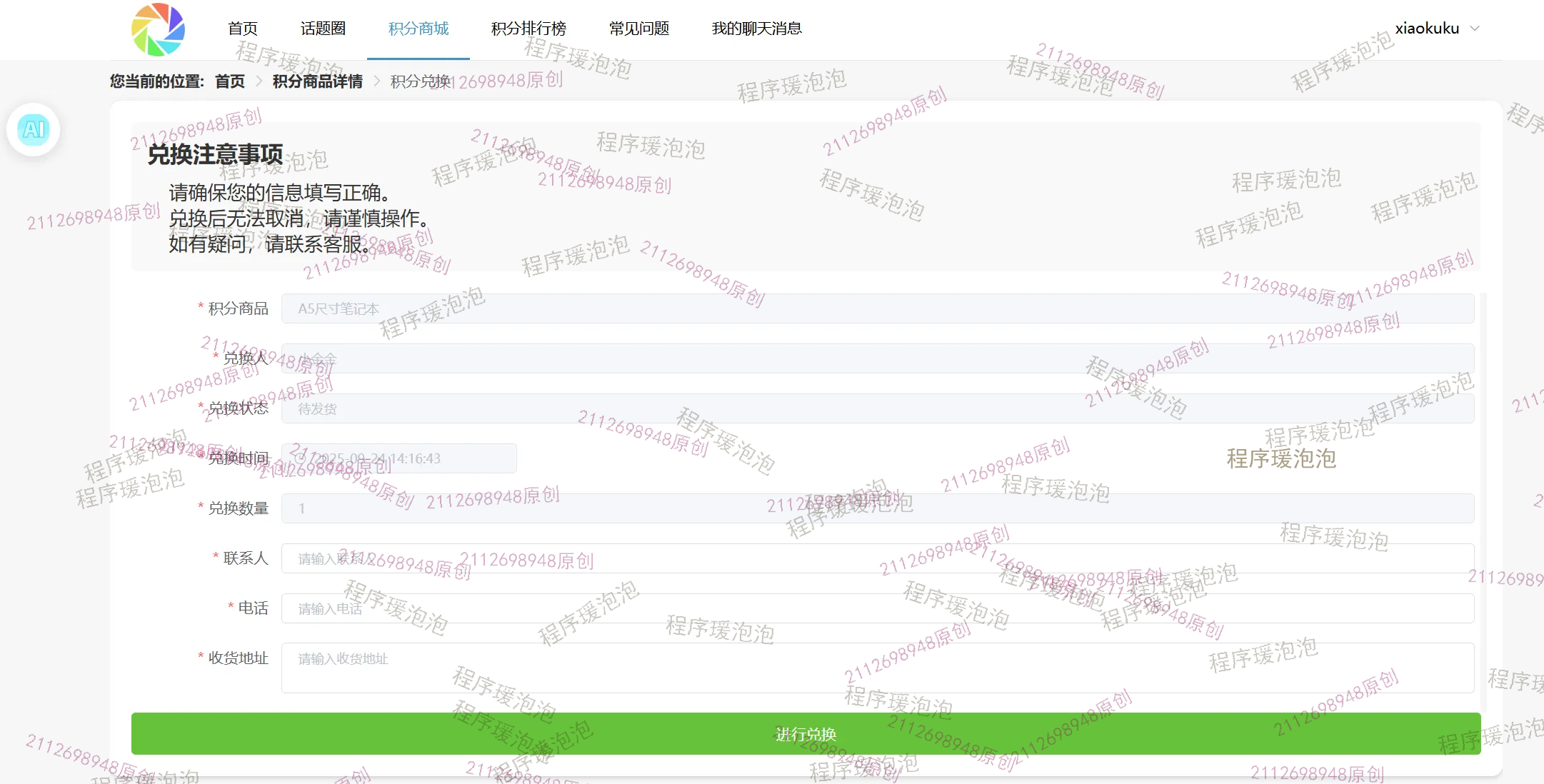Click the 兑换数量 field
The image size is (1544, 784).
[877, 508]
